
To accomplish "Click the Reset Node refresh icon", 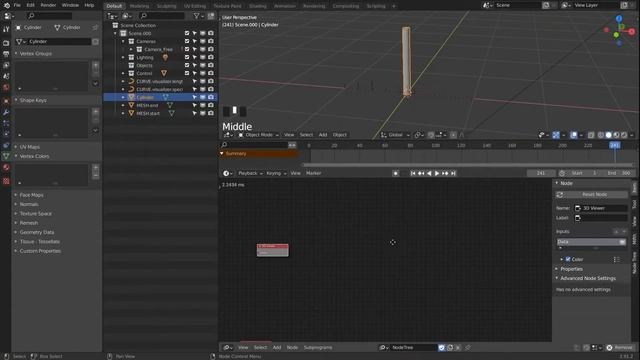I will [x=560, y=195].
